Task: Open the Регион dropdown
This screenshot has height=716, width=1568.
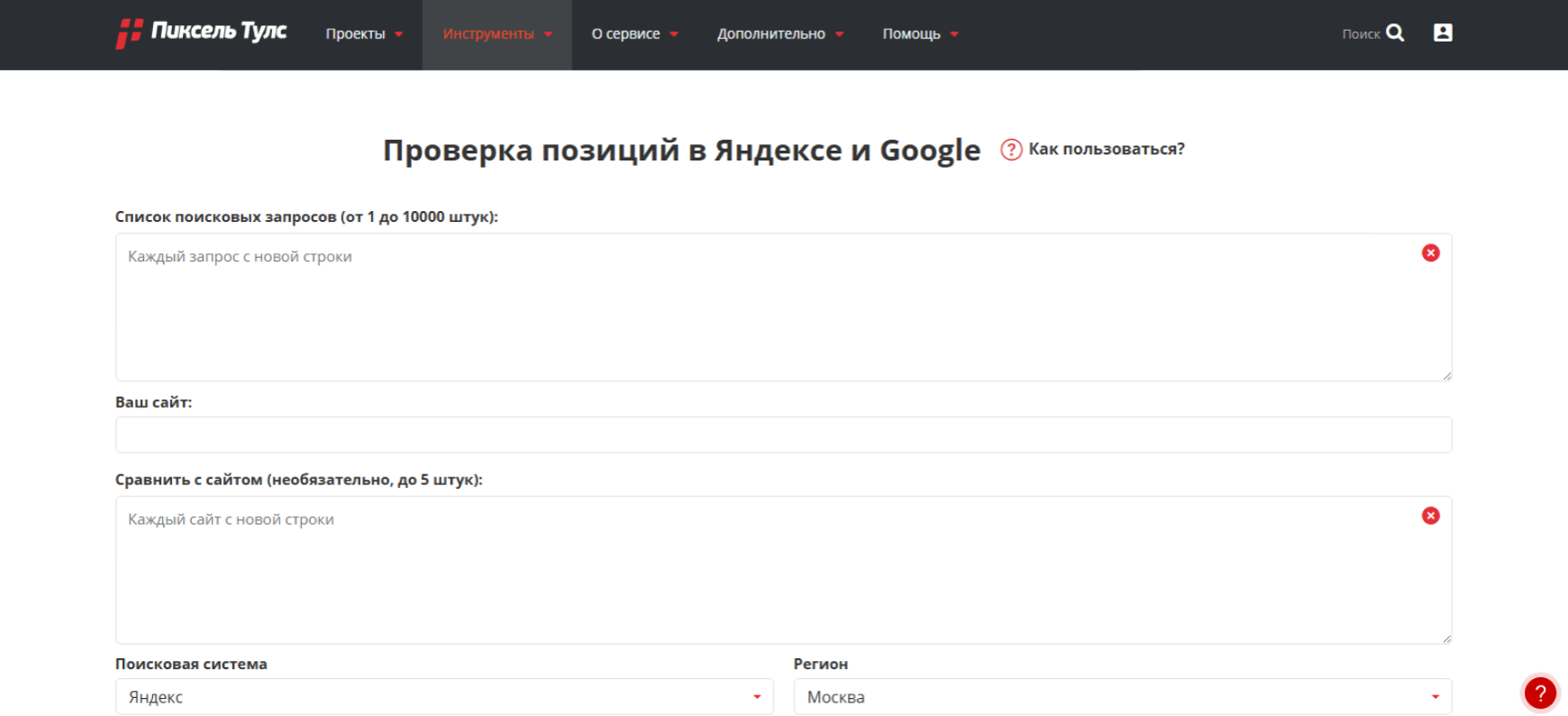Action: [x=1123, y=696]
